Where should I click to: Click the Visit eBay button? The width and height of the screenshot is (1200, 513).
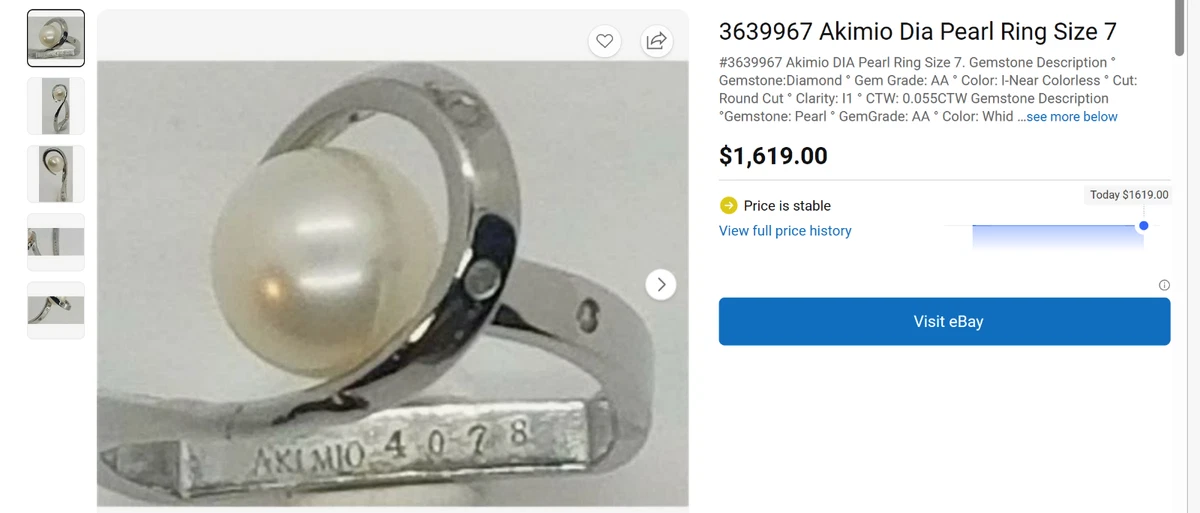(944, 322)
